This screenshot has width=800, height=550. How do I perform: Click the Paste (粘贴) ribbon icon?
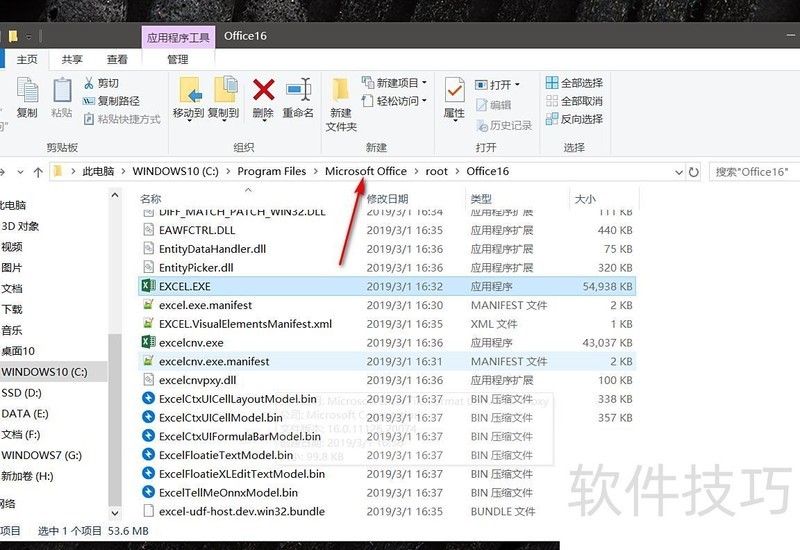pos(62,97)
